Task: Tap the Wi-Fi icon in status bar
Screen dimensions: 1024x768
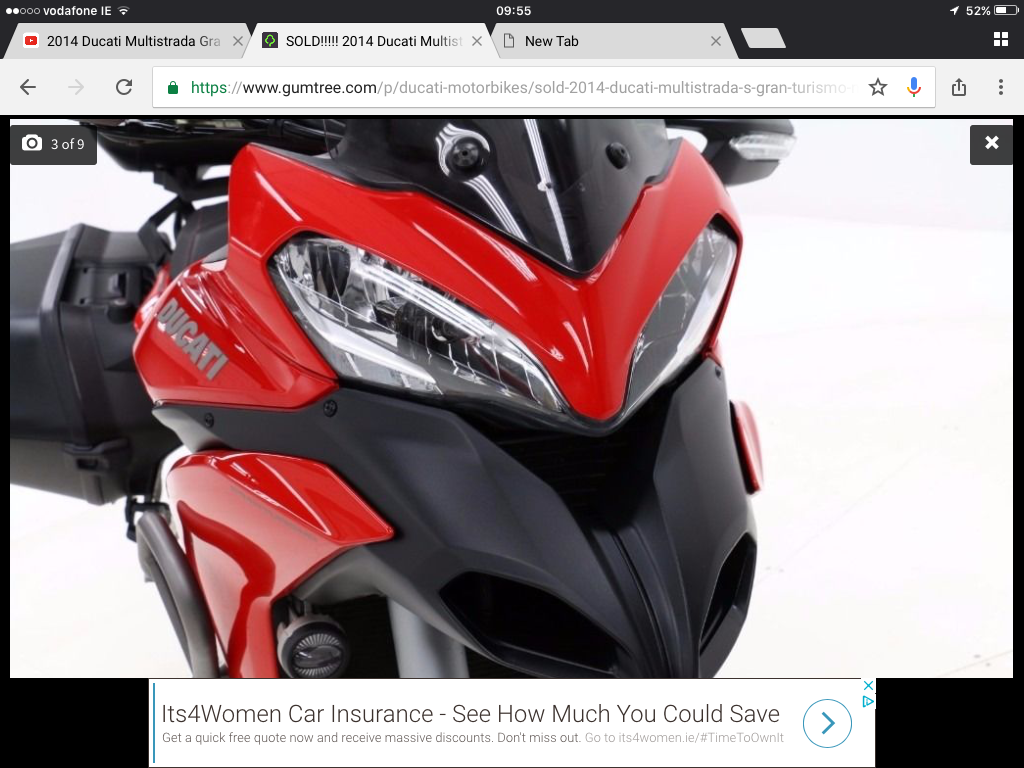Action: click(x=123, y=10)
